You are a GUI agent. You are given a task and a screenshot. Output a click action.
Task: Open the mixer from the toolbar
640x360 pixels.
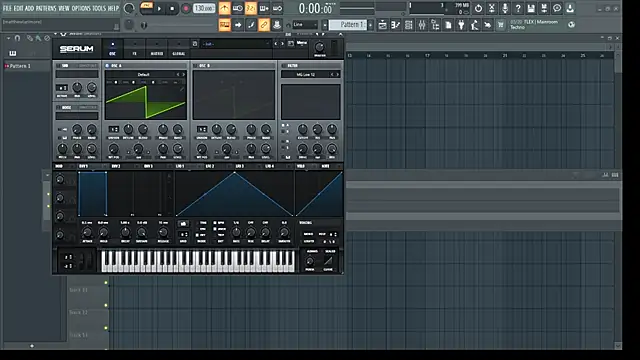[x=422, y=25]
